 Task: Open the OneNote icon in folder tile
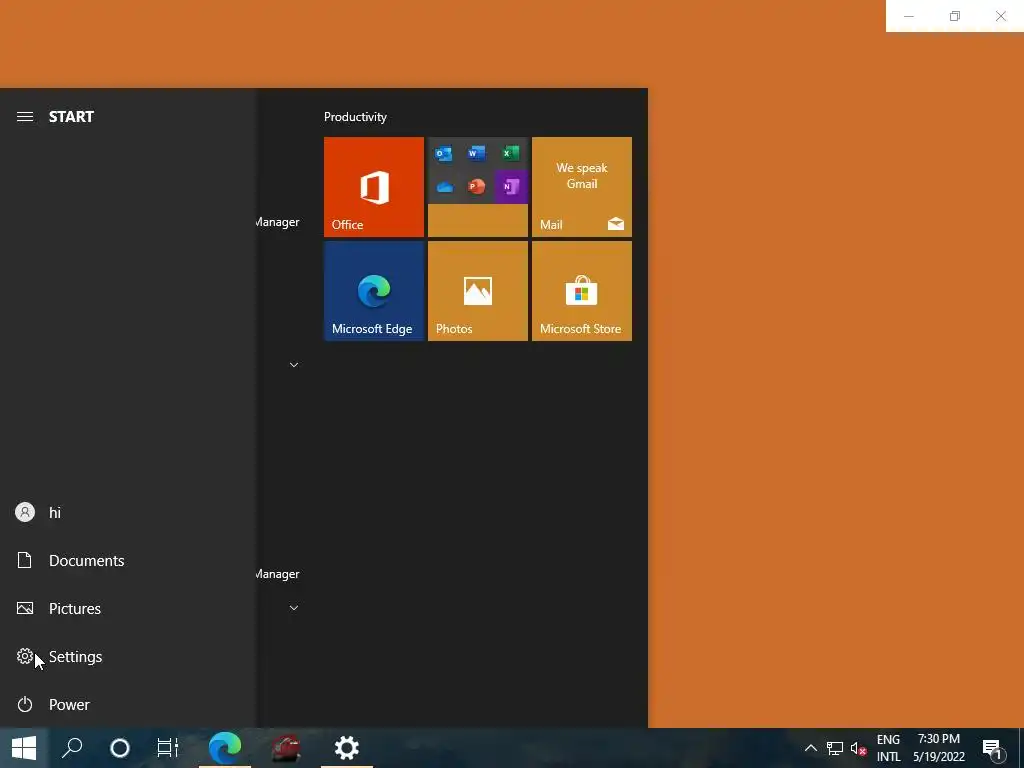point(511,187)
